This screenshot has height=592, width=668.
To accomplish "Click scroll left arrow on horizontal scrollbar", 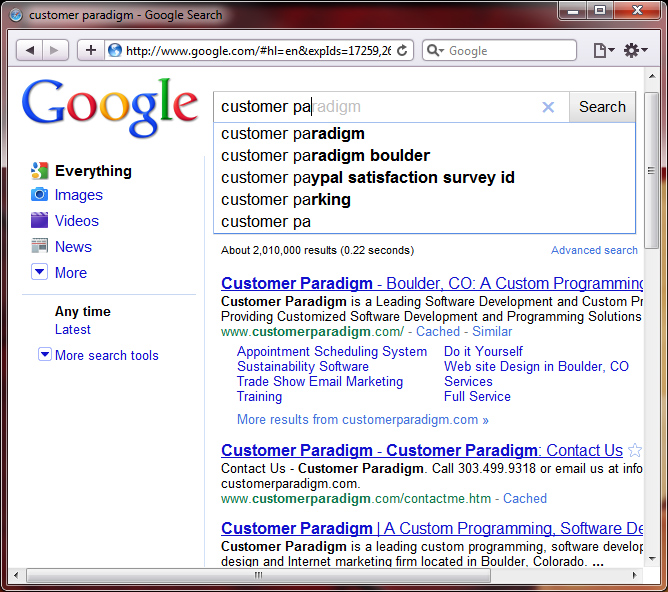I will point(16,575).
